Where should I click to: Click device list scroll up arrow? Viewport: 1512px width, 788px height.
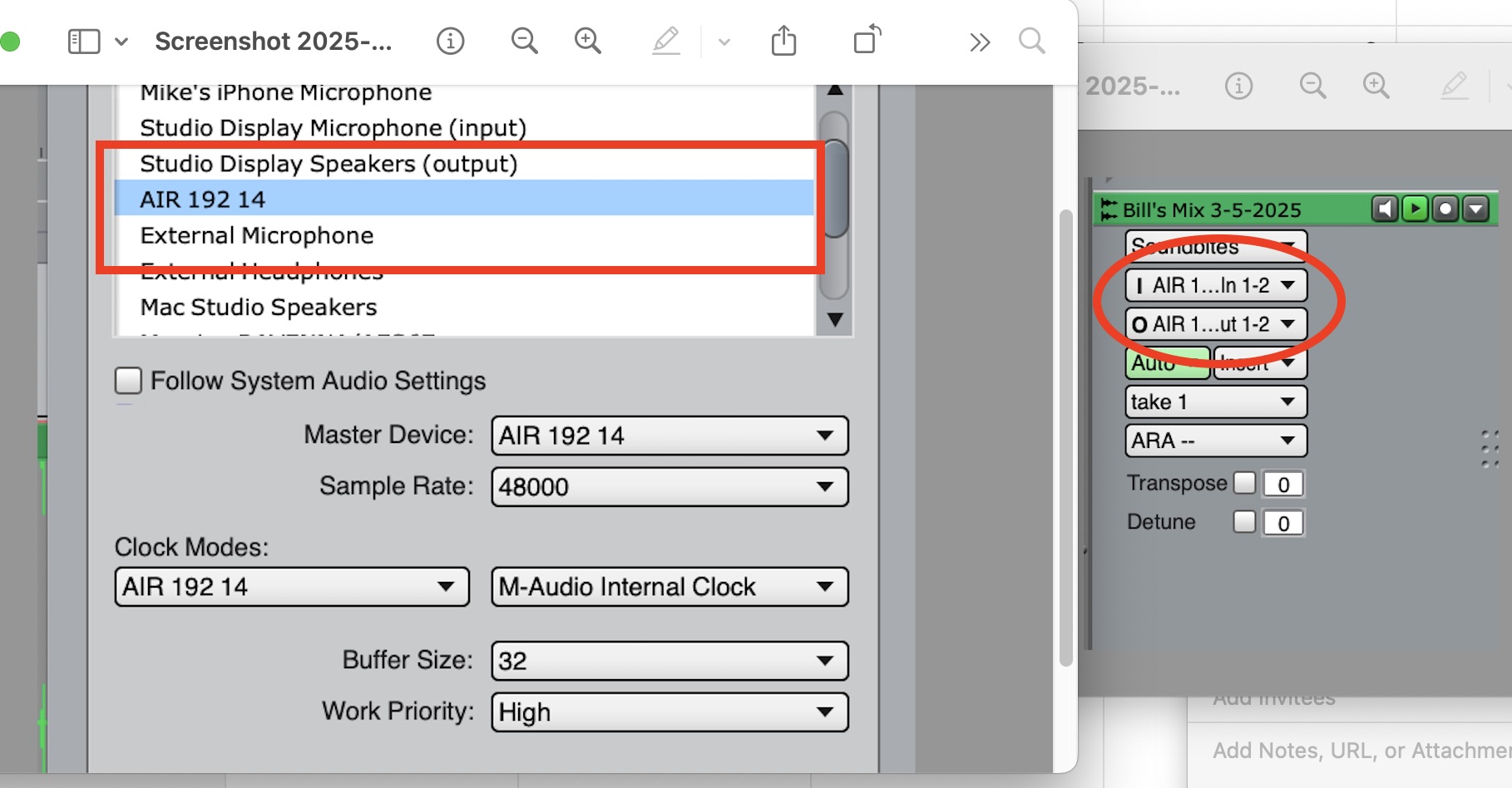coord(835,90)
